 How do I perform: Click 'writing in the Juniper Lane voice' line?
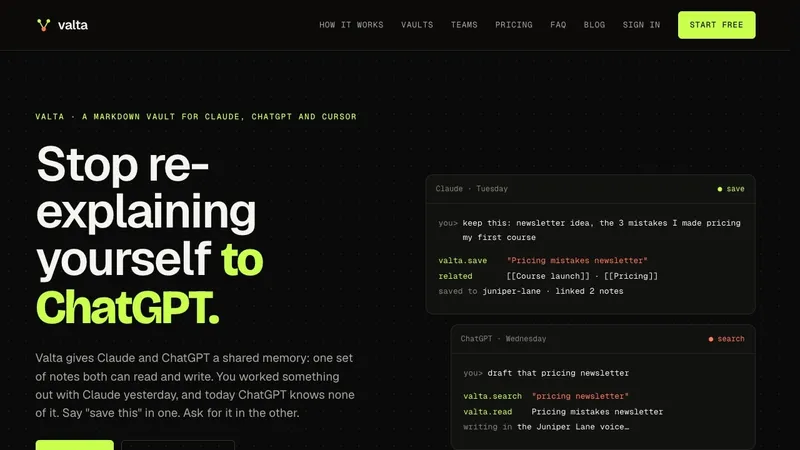[546, 427]
